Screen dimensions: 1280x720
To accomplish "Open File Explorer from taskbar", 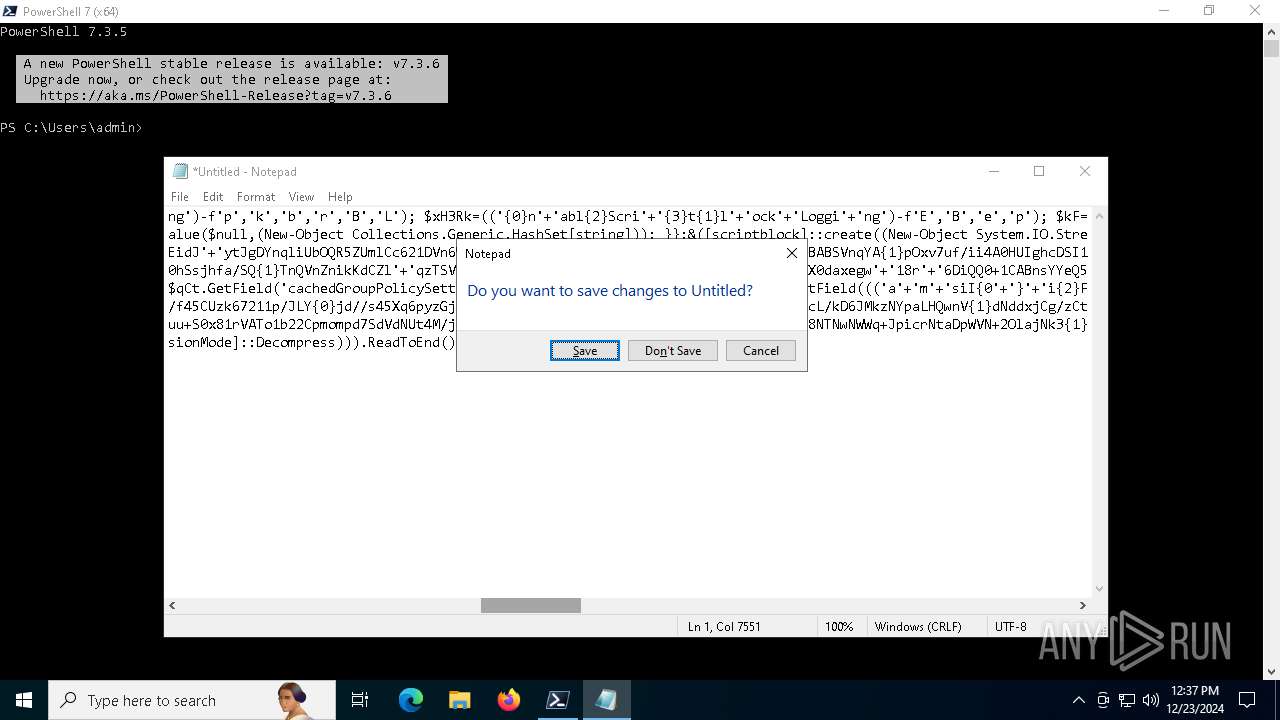I will coord(459,700).
